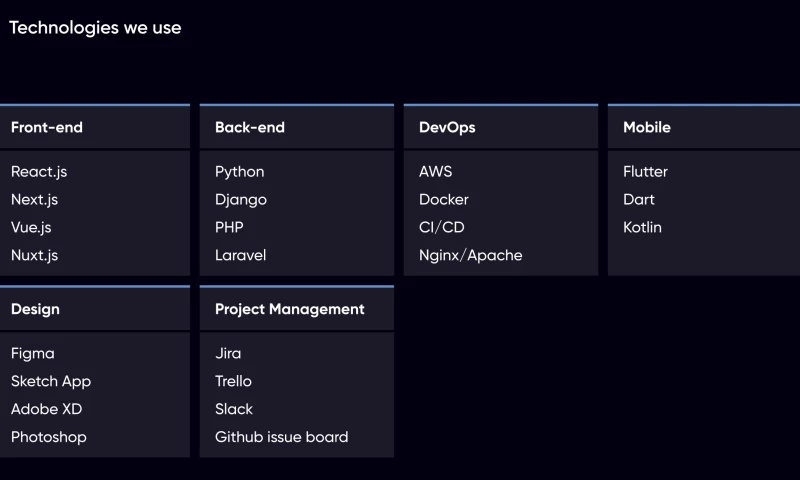Click the Laravel entry
800x480 pixels.
coord(241,256)
